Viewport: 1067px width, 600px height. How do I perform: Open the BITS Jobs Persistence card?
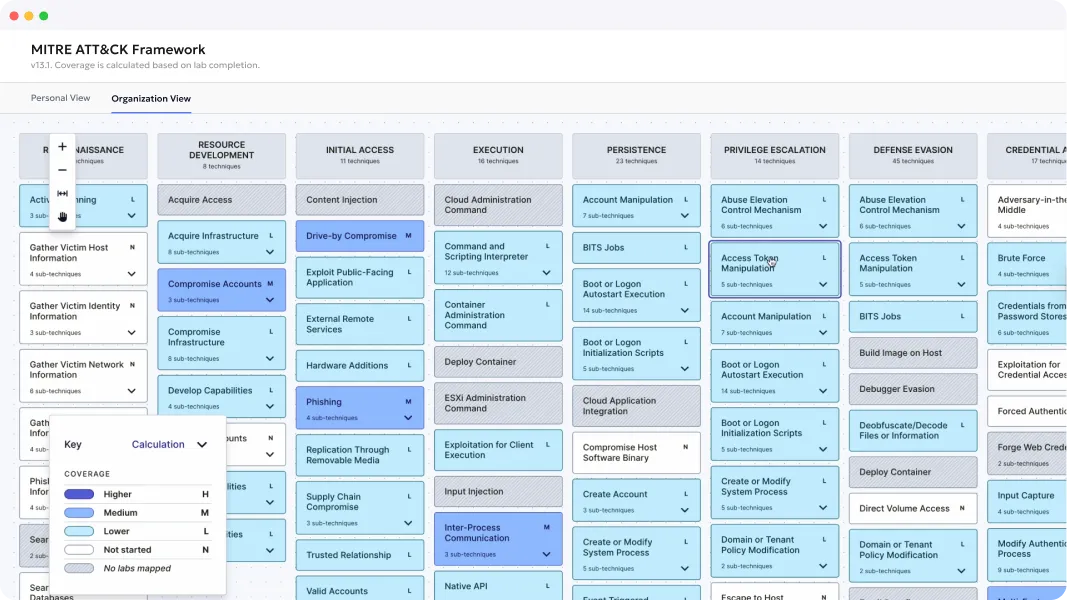[x=636, y=248]
